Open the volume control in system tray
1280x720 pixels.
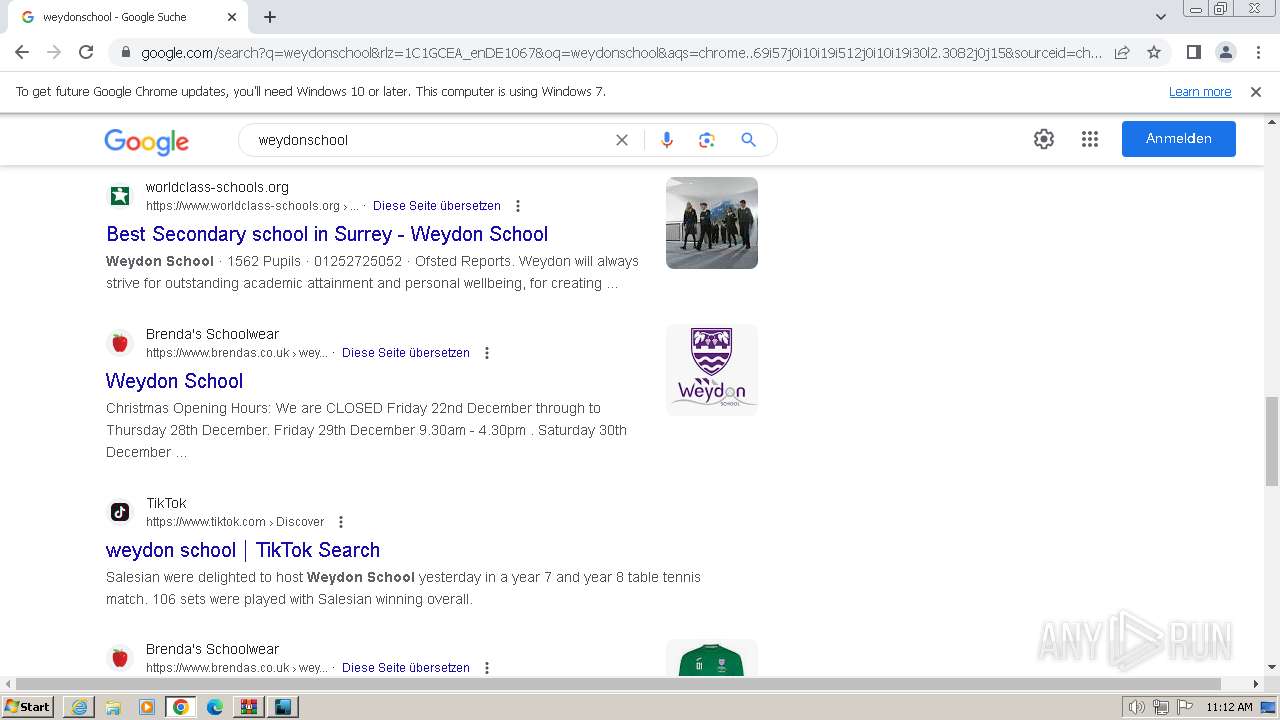1136,707
